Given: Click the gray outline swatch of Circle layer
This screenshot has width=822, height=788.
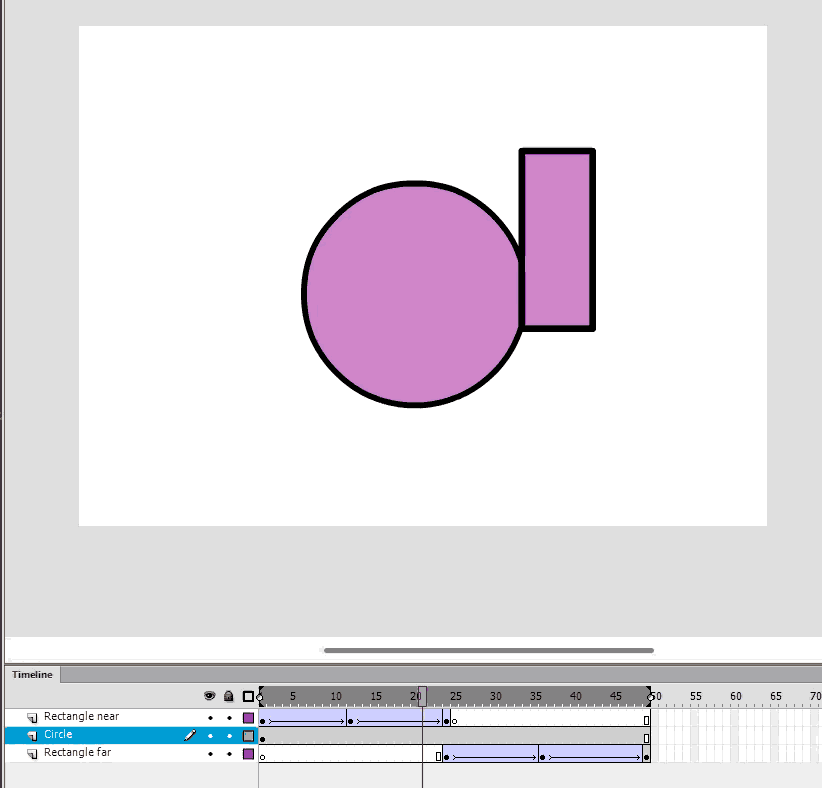Looking at the screenshot, I should [x=249, y=736].
